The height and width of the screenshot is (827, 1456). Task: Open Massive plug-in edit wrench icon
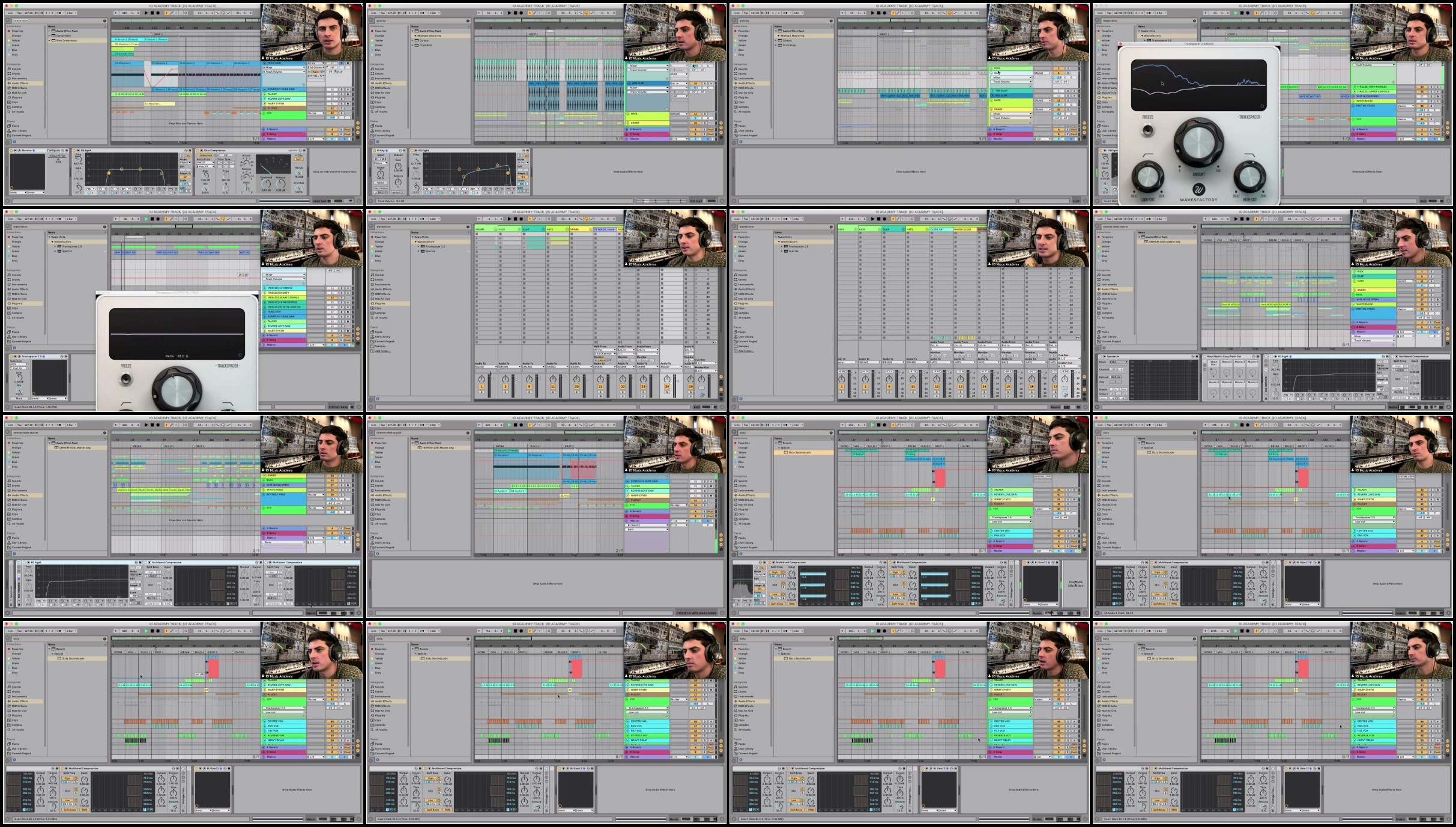(x=19, y=150)
